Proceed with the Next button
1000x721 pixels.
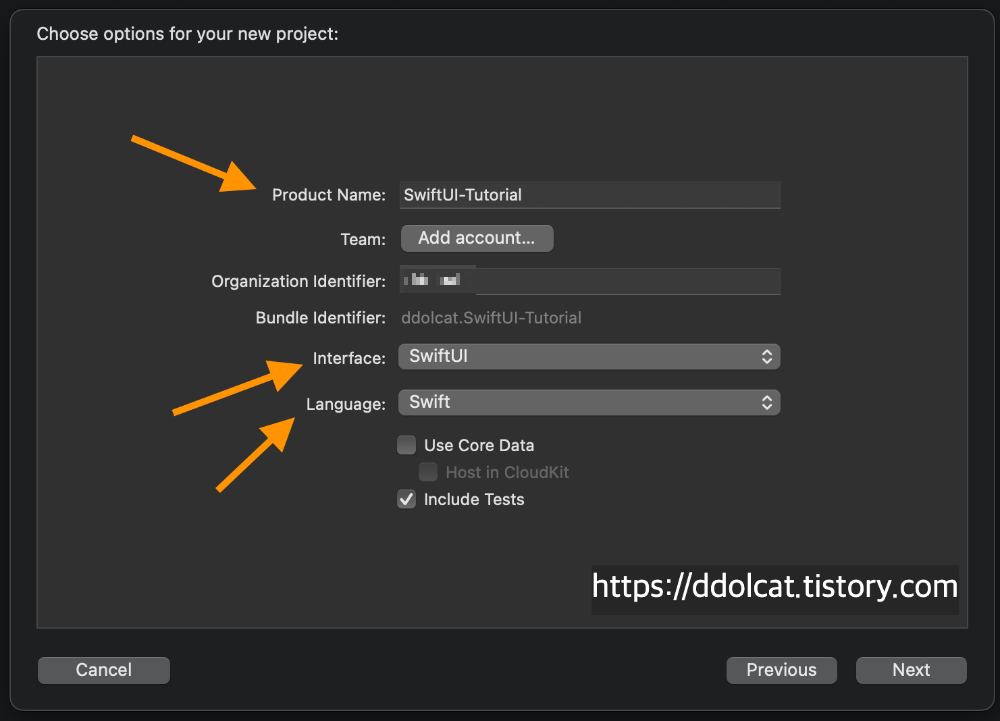click(911, 670)
